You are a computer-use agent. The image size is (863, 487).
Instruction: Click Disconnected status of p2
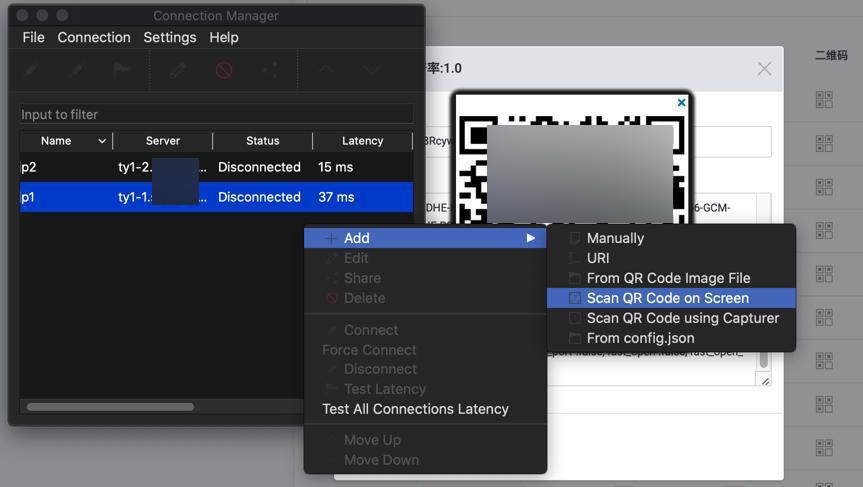pos(259,167)
